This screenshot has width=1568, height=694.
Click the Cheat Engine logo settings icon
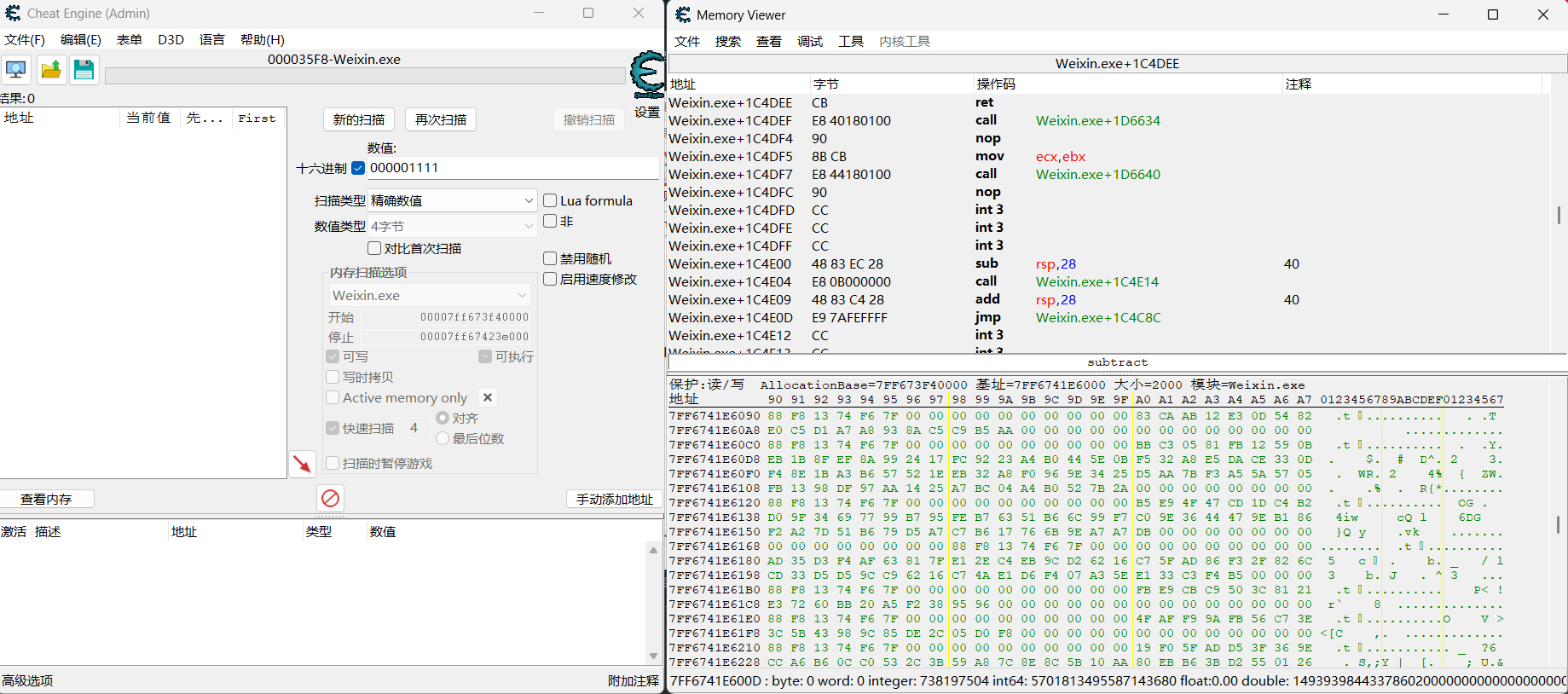[647, 75]
